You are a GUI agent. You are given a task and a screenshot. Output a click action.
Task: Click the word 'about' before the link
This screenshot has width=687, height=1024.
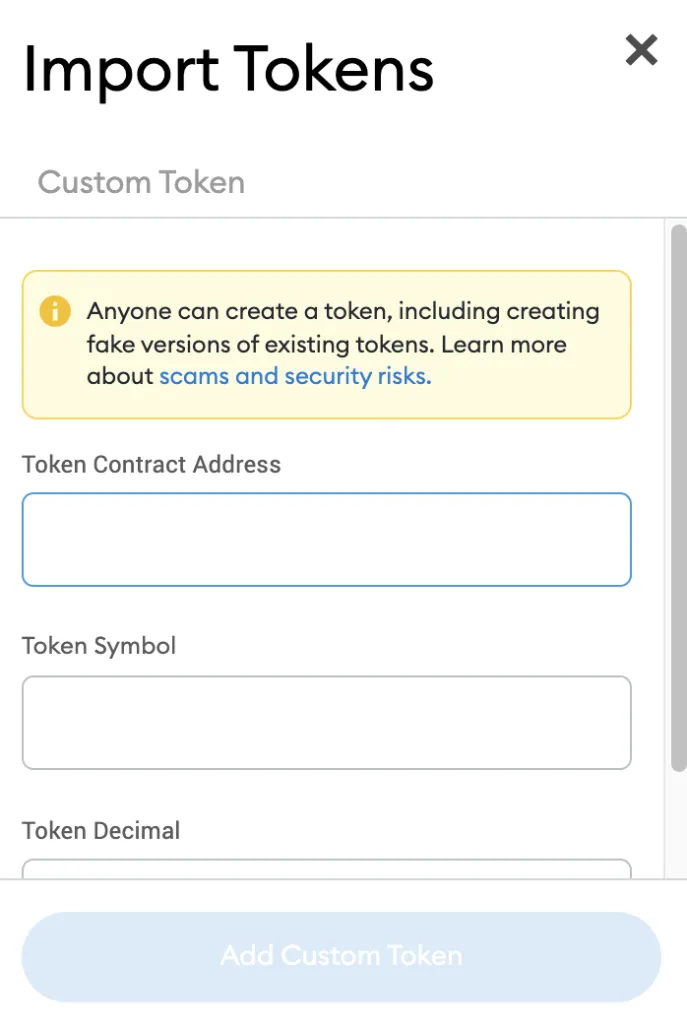120,376
